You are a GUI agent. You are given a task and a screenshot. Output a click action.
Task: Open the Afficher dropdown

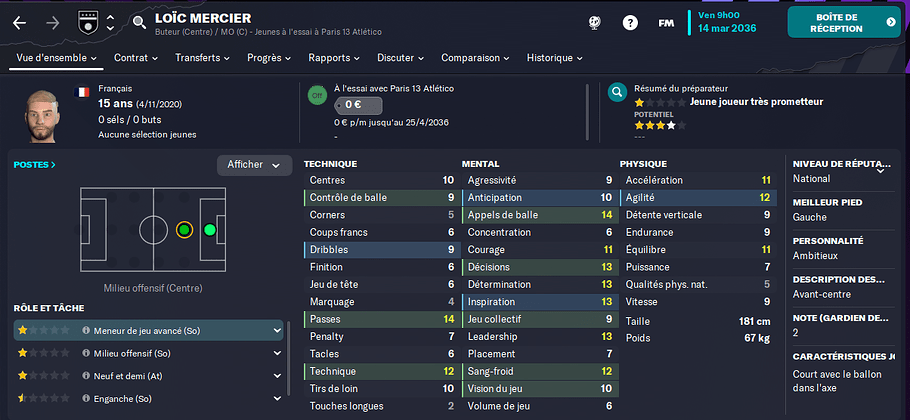click(254, 165)
